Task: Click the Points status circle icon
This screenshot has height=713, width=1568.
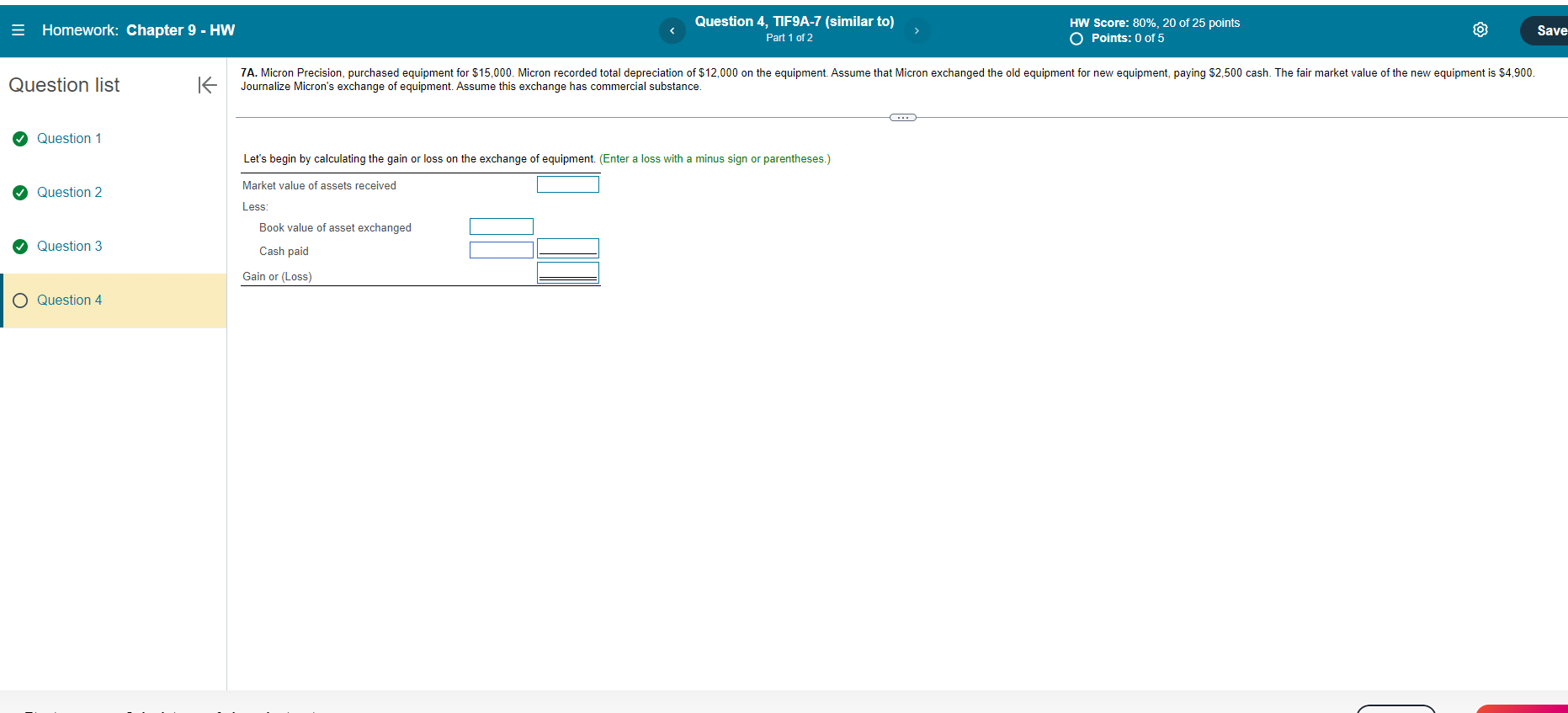Action: pyautogui.click(x=1076, y=39)
